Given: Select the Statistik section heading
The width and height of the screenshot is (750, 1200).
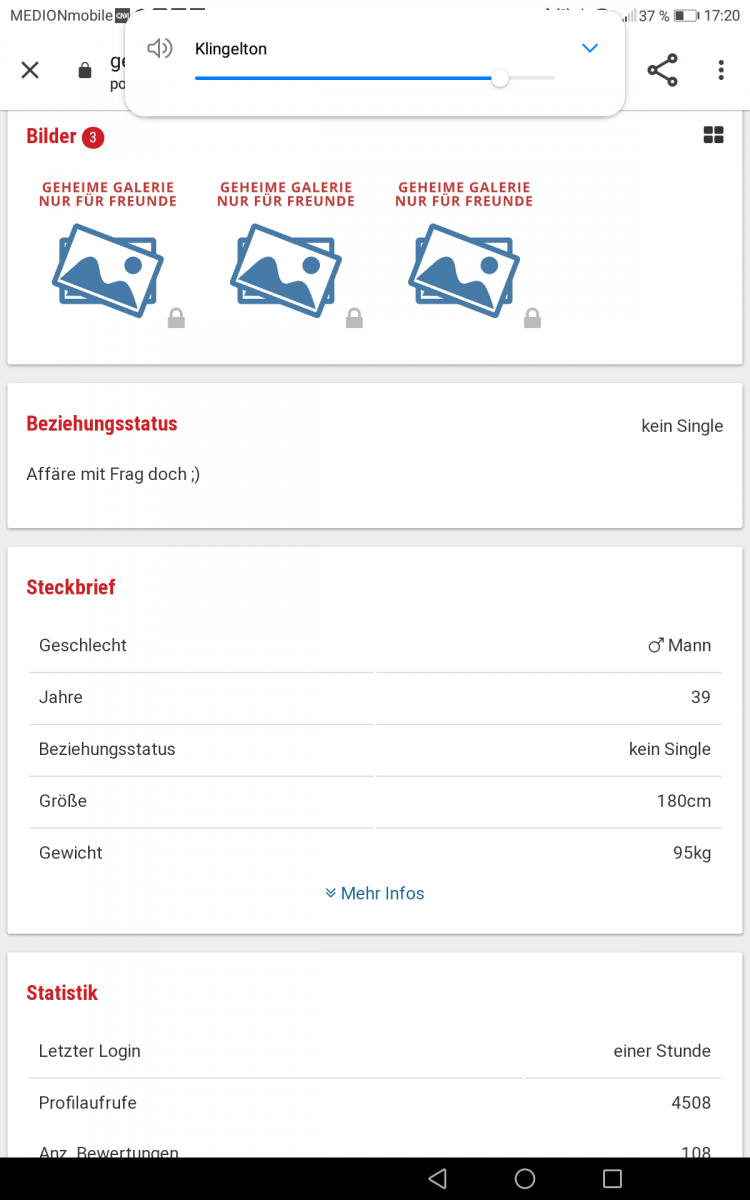Looking at the screenshot, I should point(62,993).
